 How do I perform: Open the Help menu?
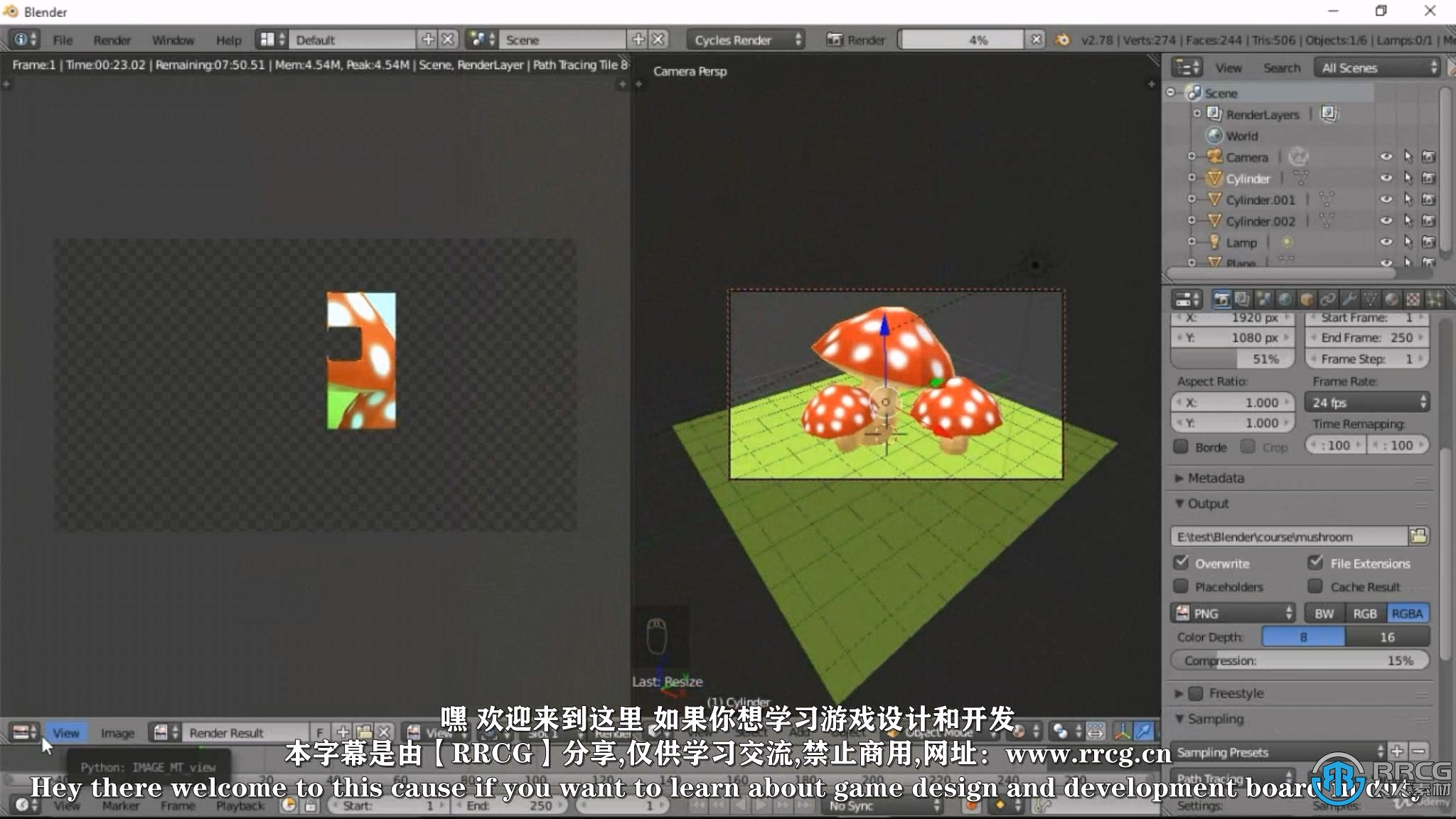point(228,40)
